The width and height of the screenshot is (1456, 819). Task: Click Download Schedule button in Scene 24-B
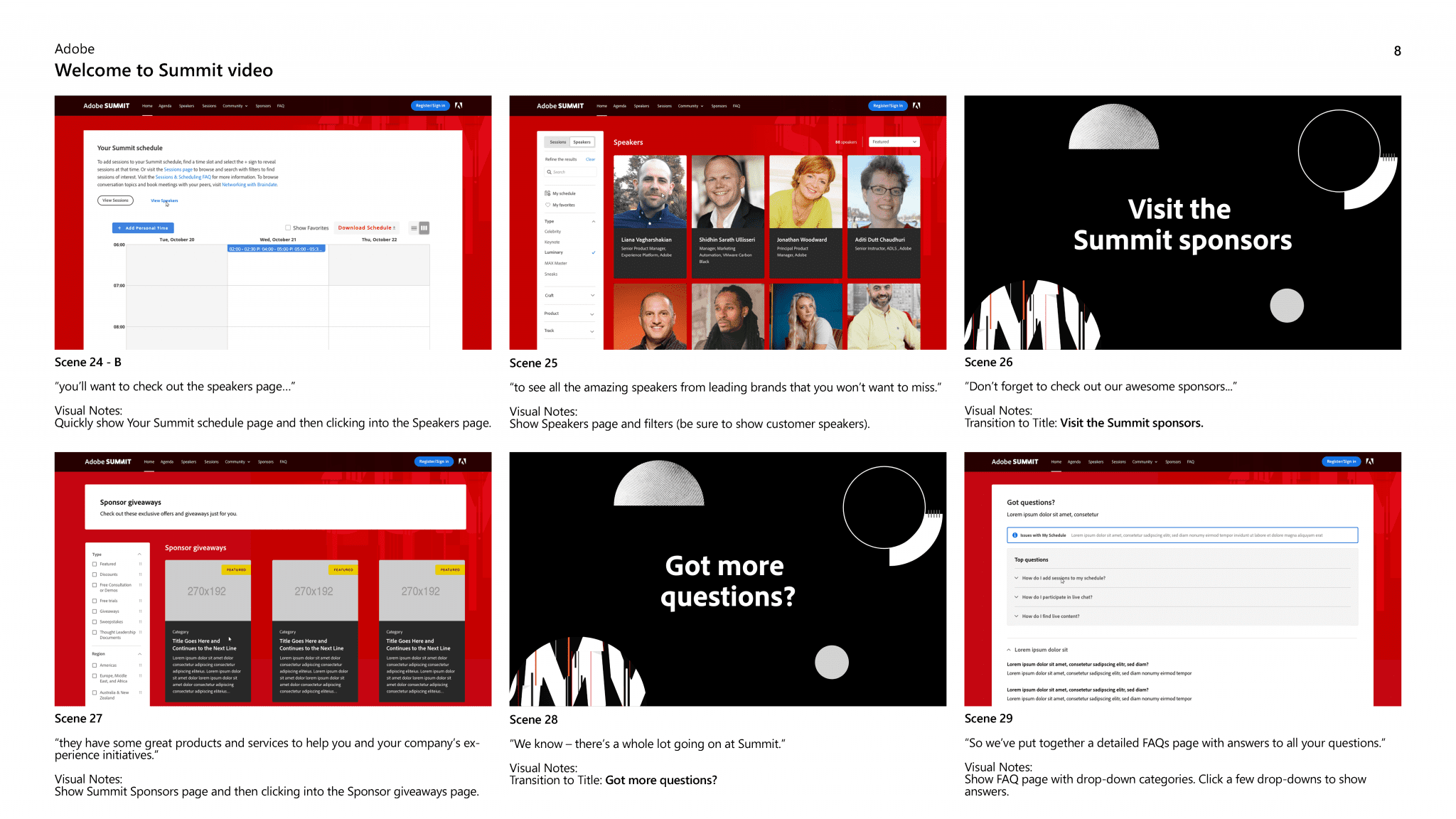[x=367, y=228]
